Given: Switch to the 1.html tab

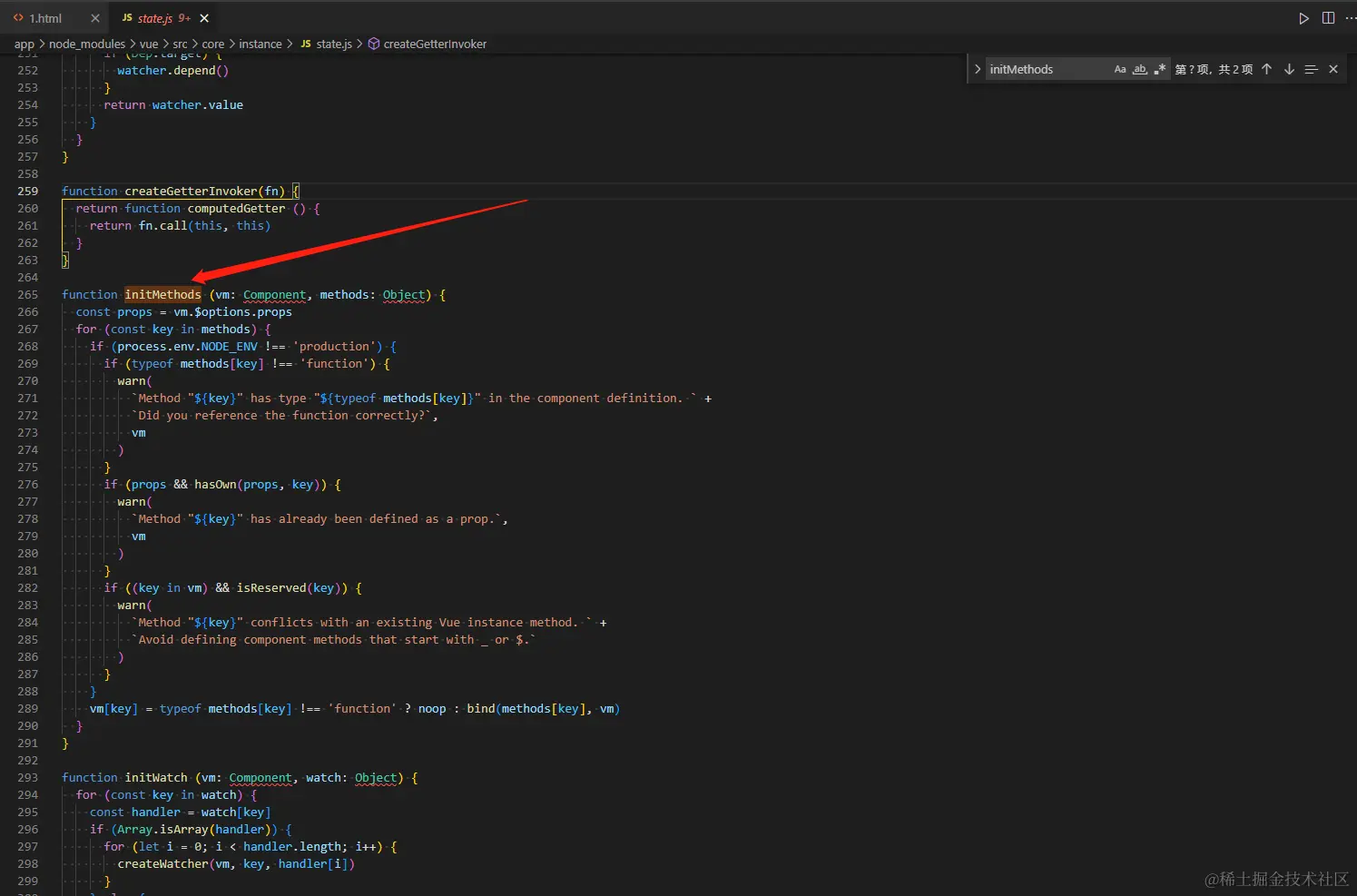Looking at the screenshot, I should [x=45, y=18].
